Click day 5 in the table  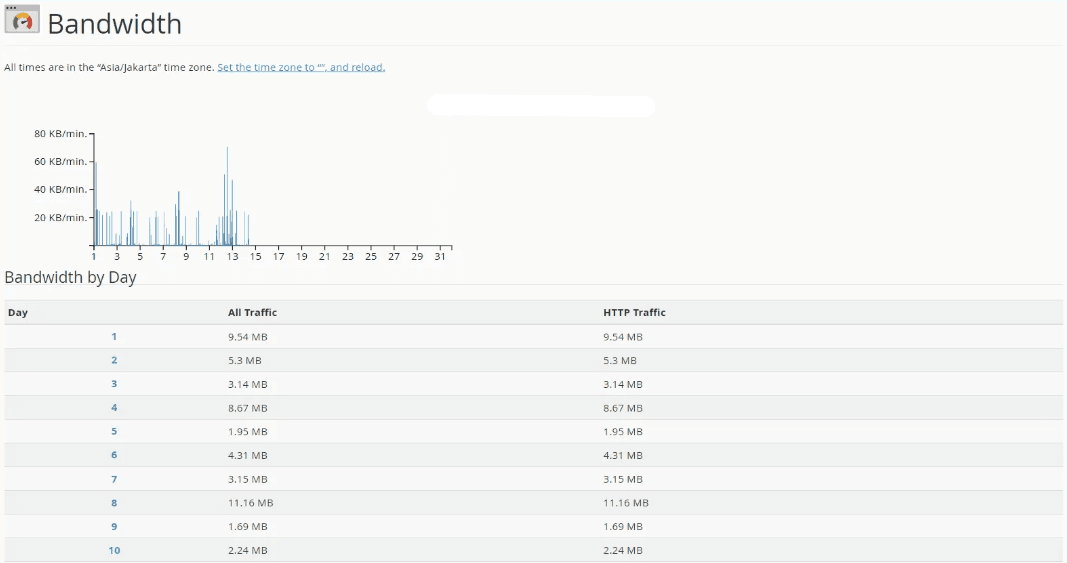point(114,431)
